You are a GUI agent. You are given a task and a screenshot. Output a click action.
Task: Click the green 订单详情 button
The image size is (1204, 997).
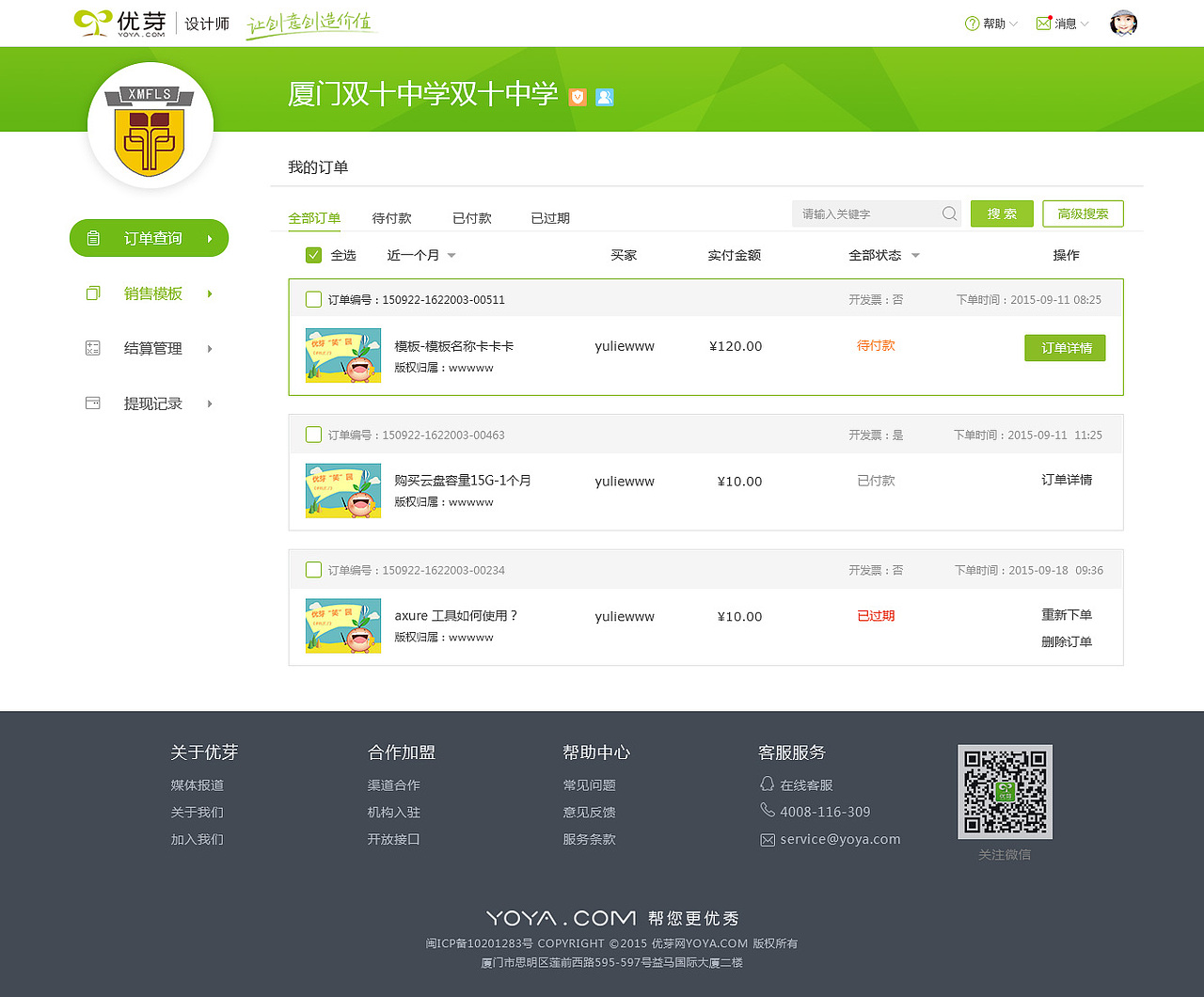pyautogui.click(x=1065, y=347)
